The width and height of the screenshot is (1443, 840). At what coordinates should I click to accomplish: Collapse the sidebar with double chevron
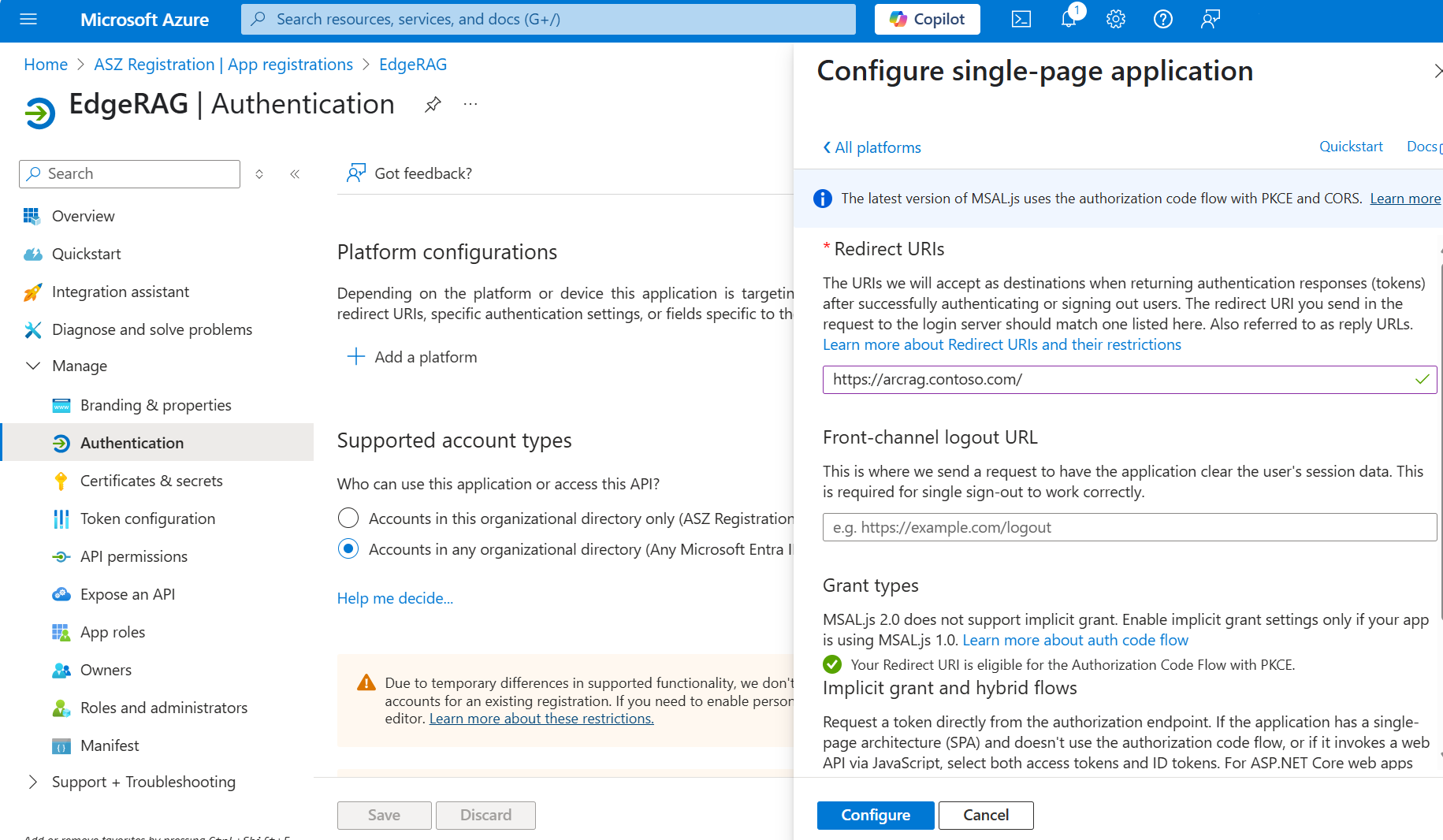295,174
